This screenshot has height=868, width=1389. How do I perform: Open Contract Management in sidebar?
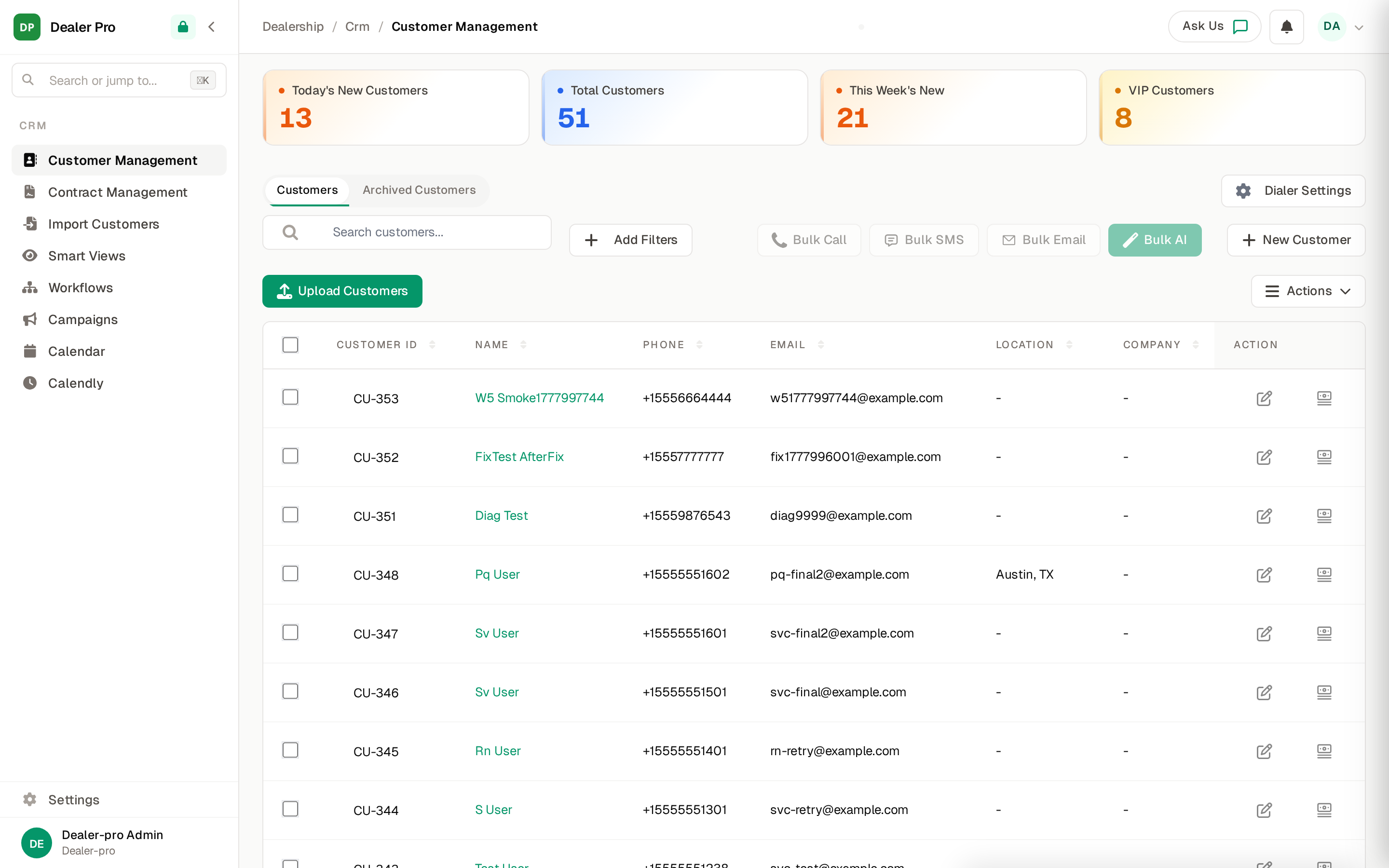coord(118,192)
